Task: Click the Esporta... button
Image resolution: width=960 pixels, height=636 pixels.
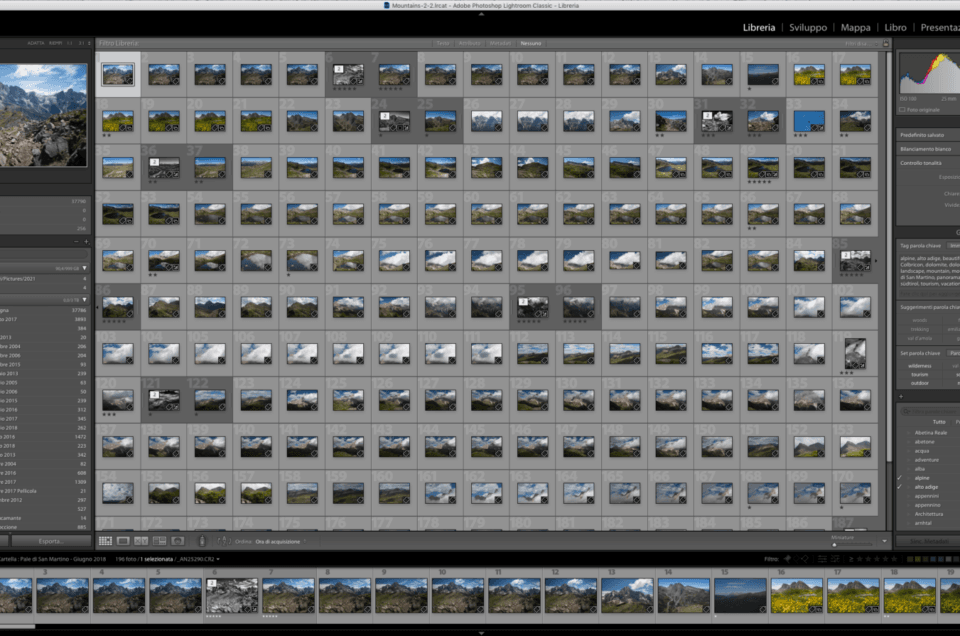Action: pyautogui.click(x=51, y=541)
